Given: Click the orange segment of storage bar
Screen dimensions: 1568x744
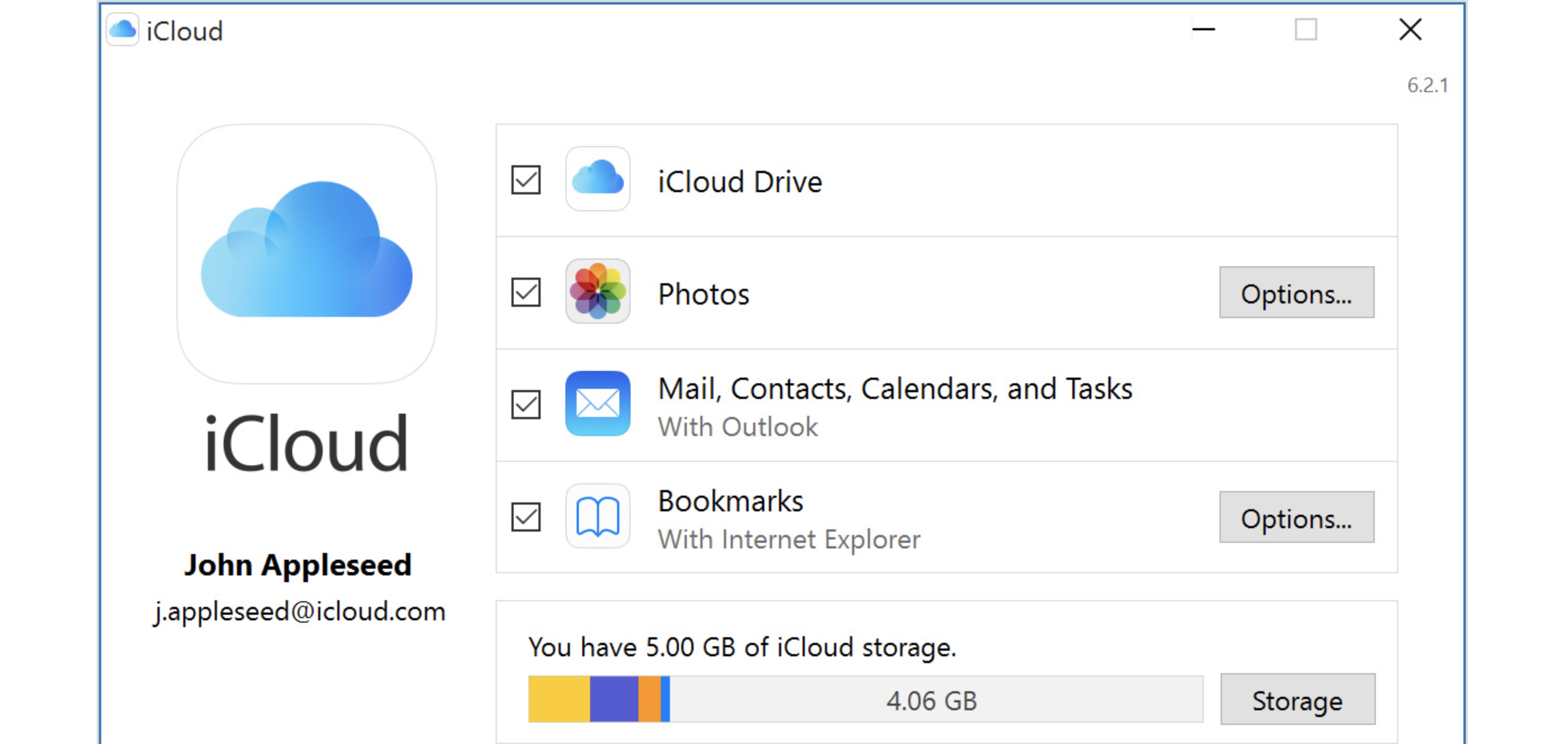Looking at the screenshot, I should point(649,699).
